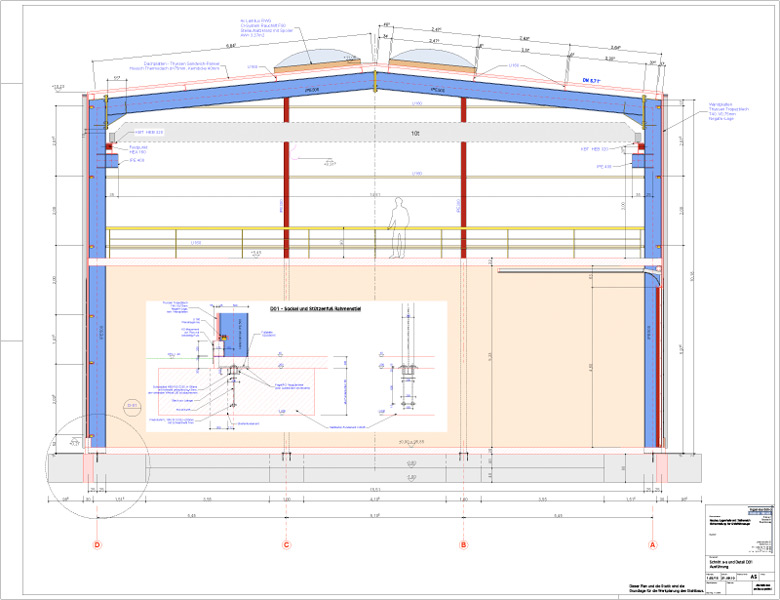Click the plan disclaimer note at bottom
Screen dimensions: 780x600
pos(656,588)
